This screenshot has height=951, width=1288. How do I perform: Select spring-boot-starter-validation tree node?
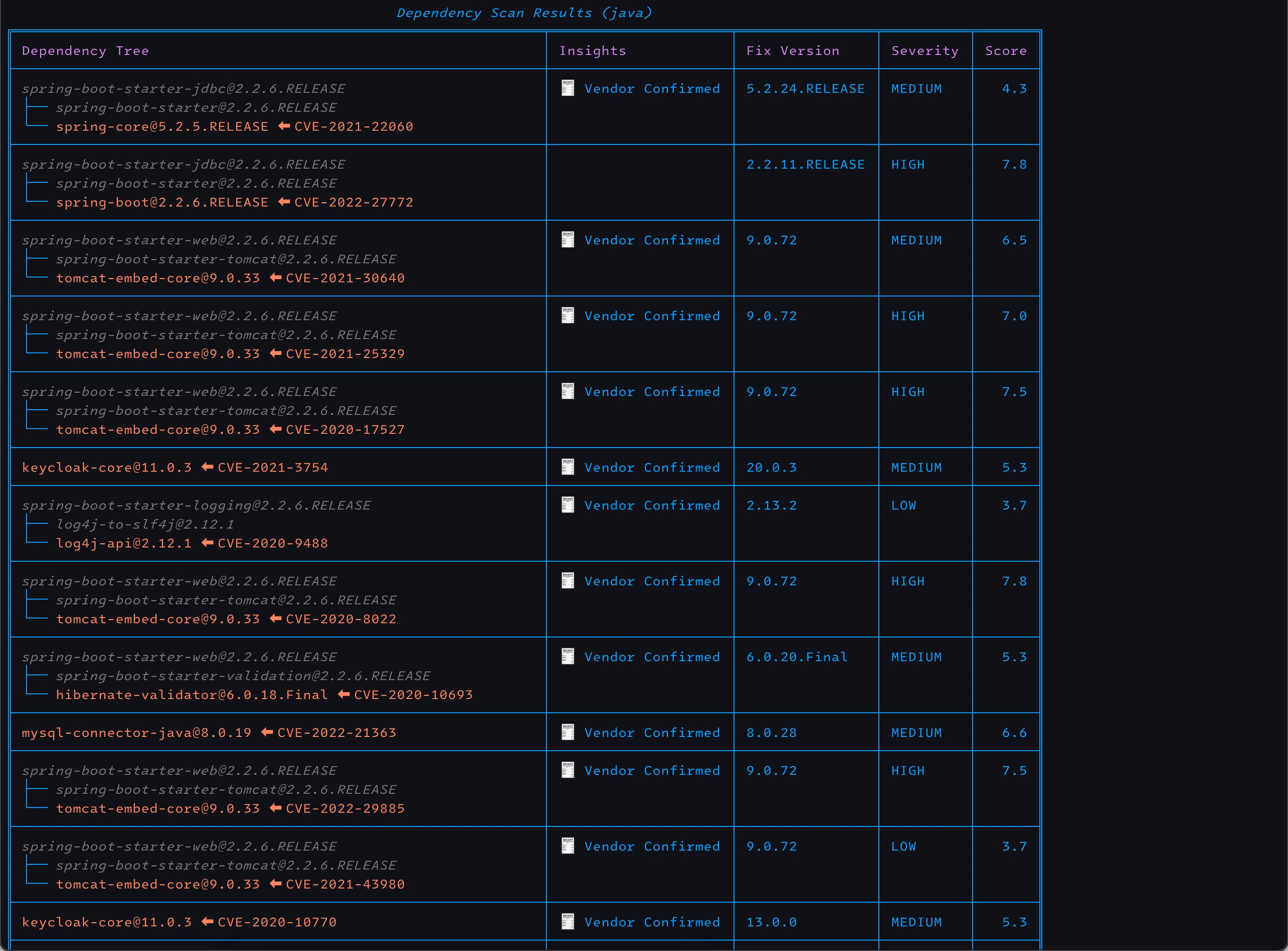[243, 676]
